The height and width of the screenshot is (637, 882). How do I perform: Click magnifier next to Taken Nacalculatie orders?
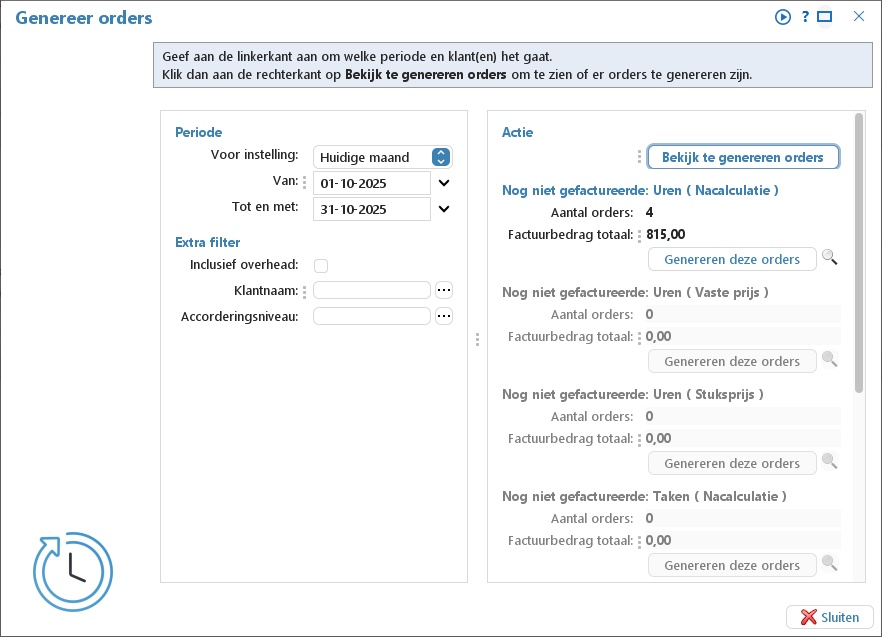[x=830, y=563]
